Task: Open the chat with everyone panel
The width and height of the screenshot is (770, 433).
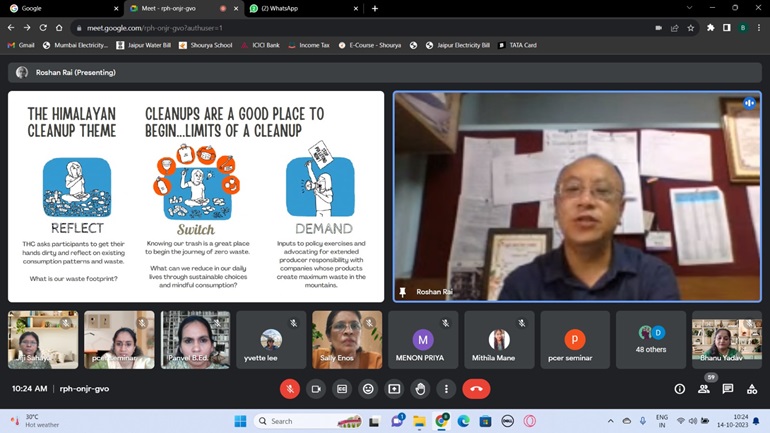Action: click(x=727, y=389)
